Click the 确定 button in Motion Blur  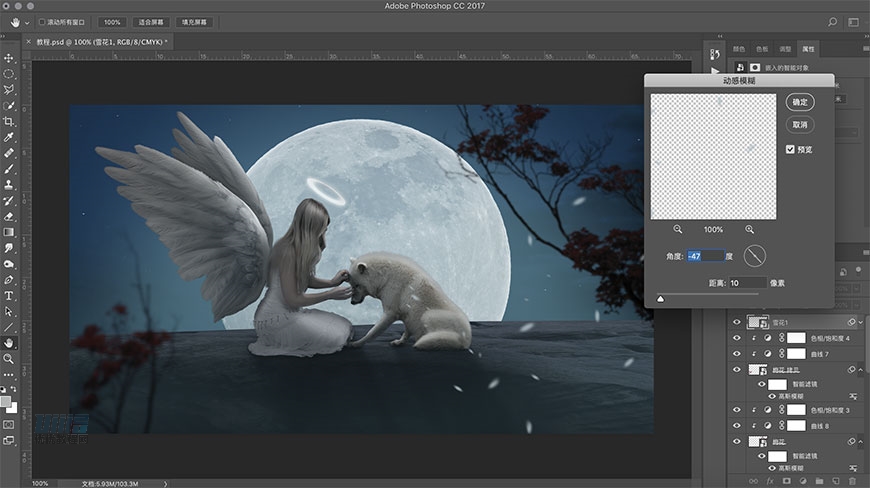tap(800, 102)
